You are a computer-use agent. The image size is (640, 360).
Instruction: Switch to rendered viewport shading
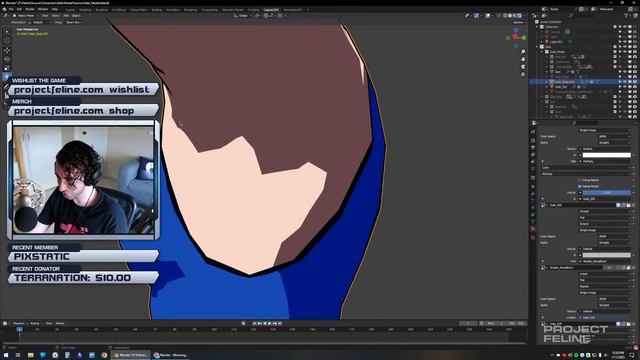[x=520, y=16]
